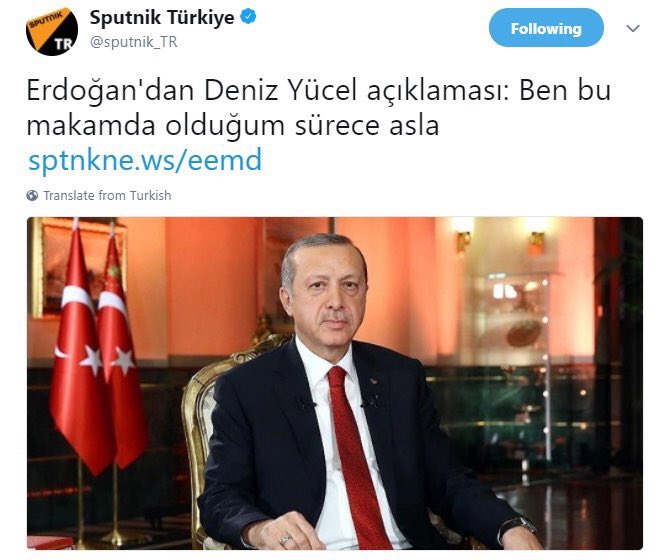Visit the @sputnik_TR handle link
The image size is (671, 560).
[134, 42]
